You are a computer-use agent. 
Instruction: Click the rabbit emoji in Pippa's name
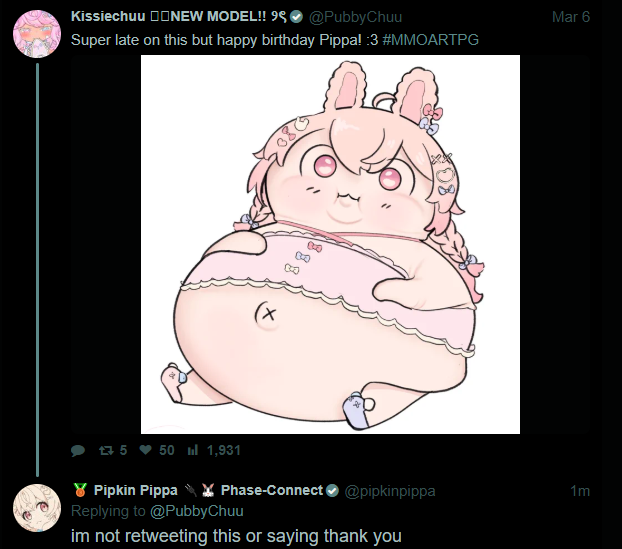(x=208, y=490)
